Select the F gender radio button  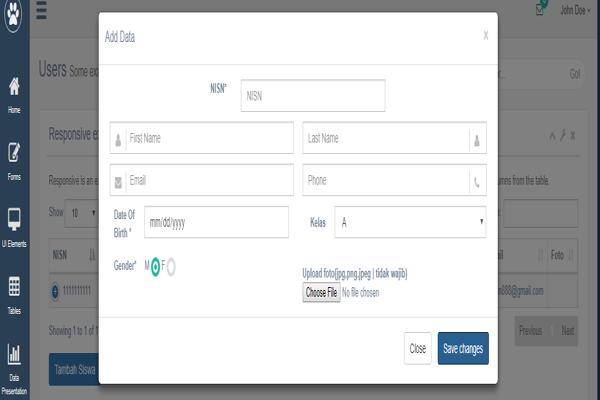(x=171, y=266)
